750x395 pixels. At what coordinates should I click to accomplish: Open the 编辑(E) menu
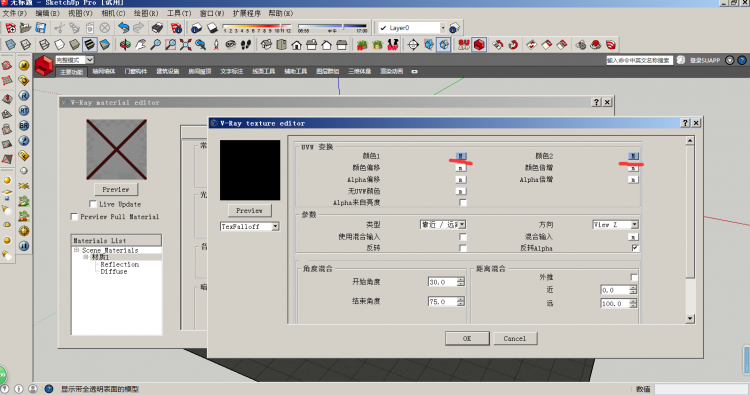47,13
